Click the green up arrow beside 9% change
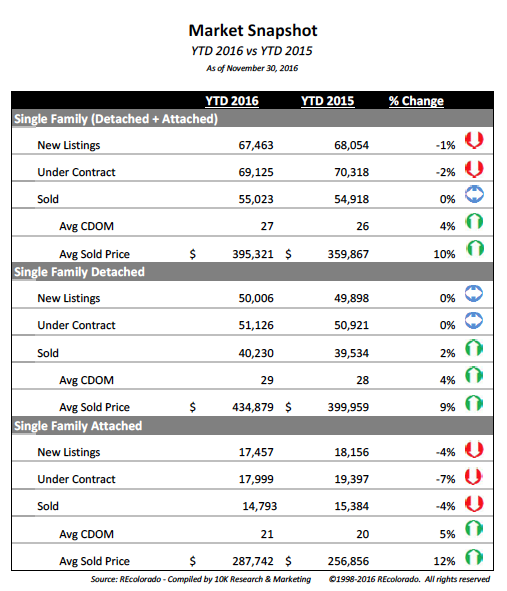This screenshot has width=507, height=591. click(x=474, y=403)
